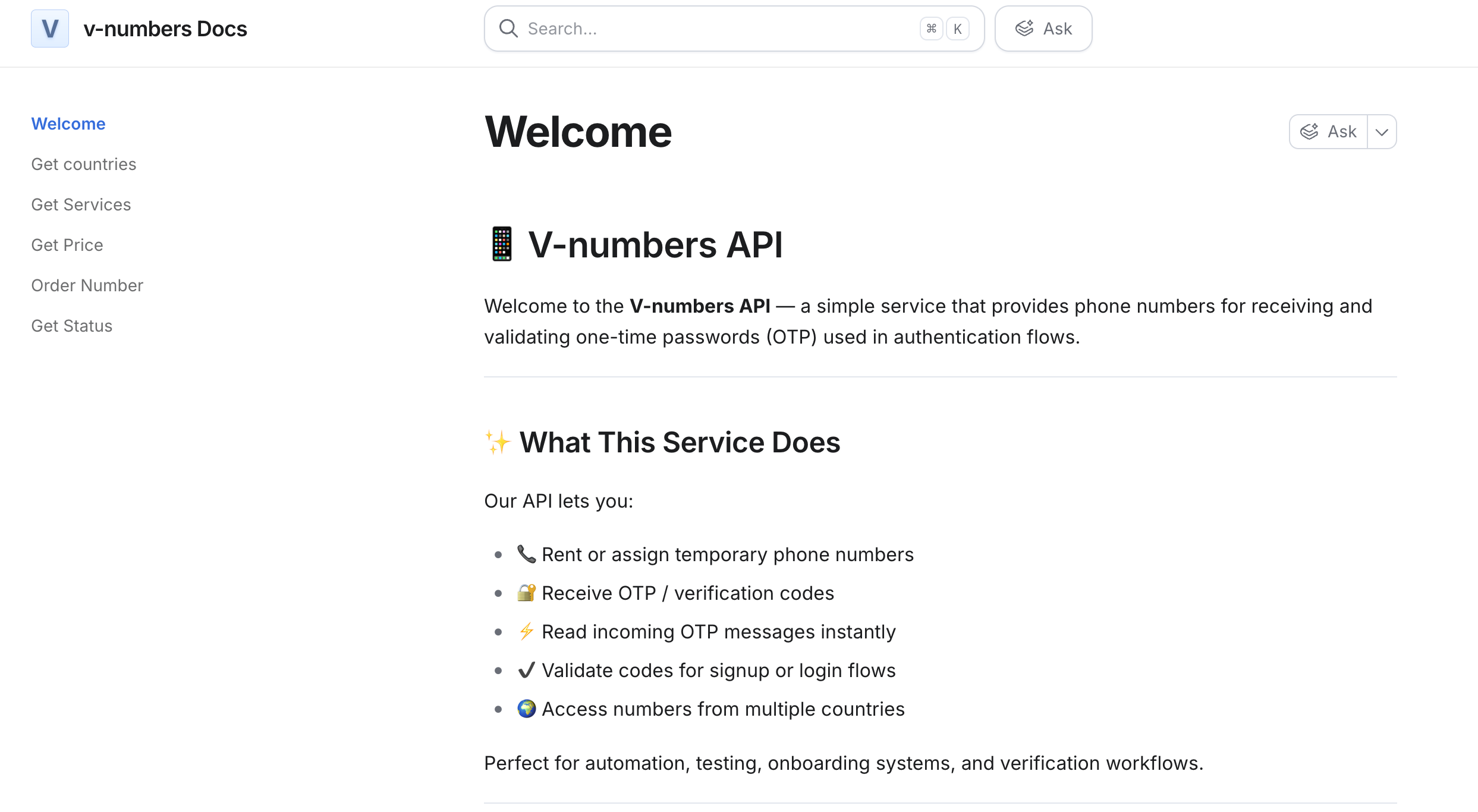Navigate to Get Price page
Viewport: 1478px width, 812px height.
(67, 245)
